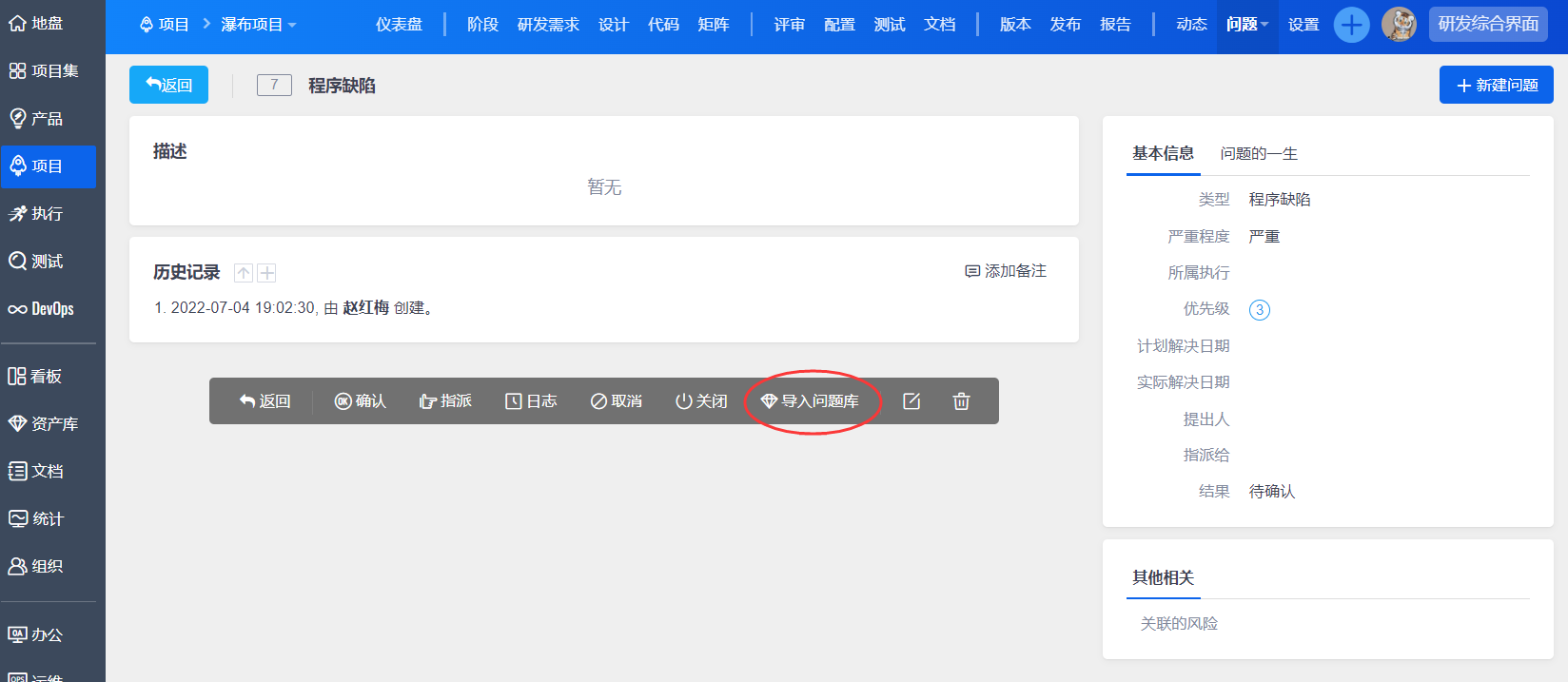Click priority 3 badge

pos(1260,310)
